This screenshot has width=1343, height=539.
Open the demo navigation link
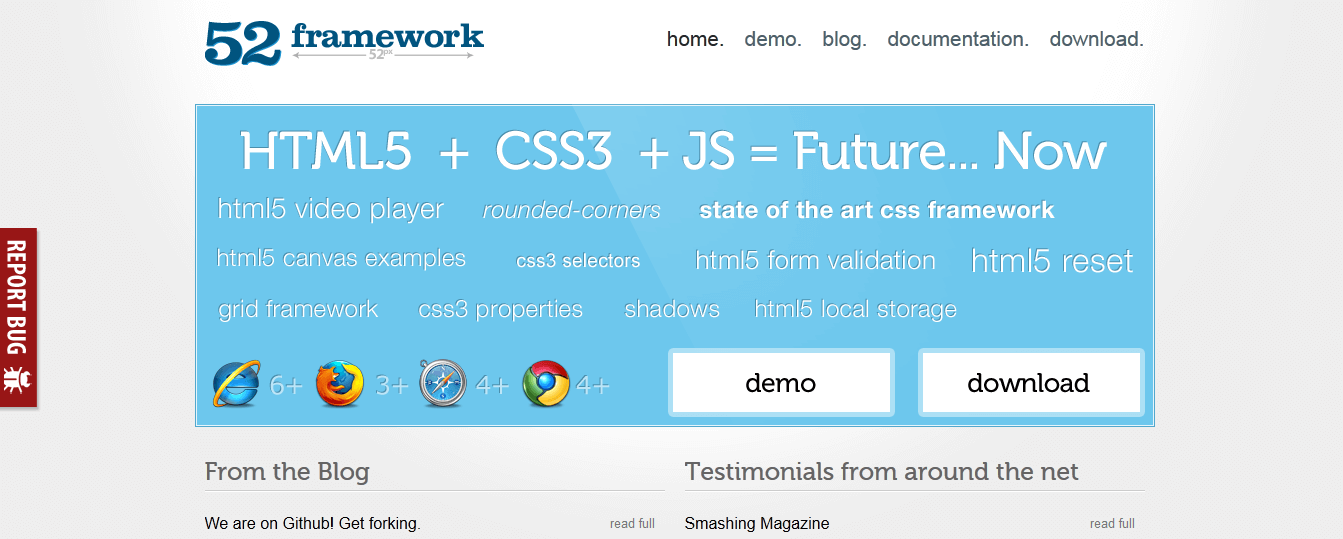coord(773,39)
